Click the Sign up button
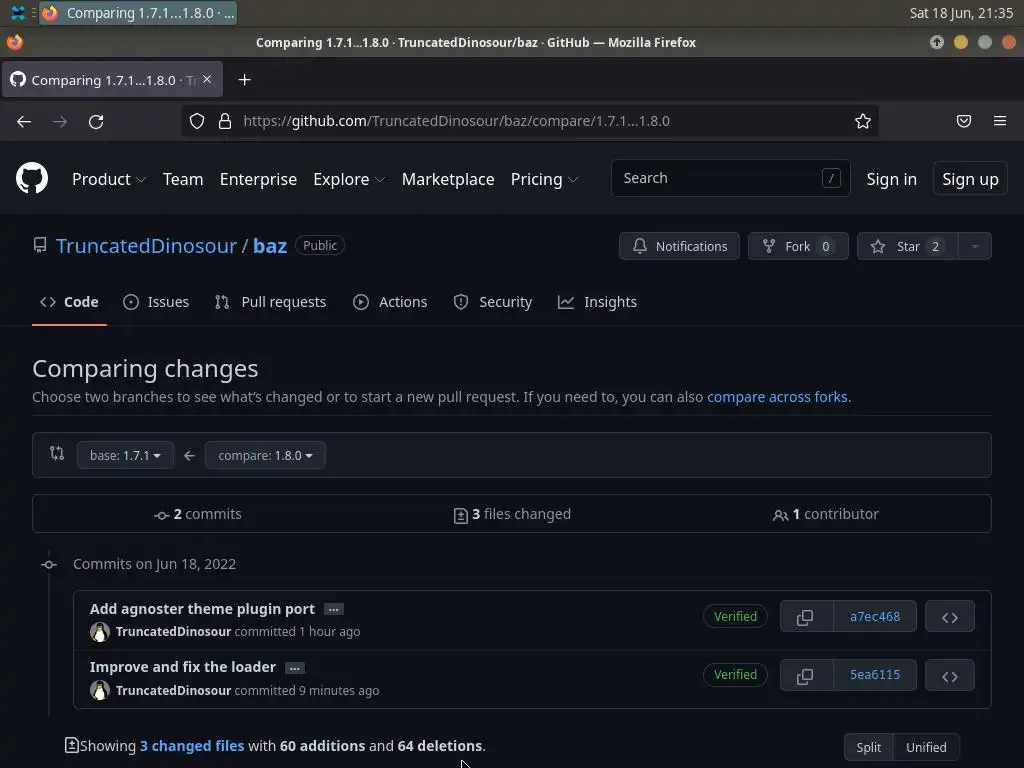Image resolution: width=1024 pixels, height=768 pixels. point(970,178)
